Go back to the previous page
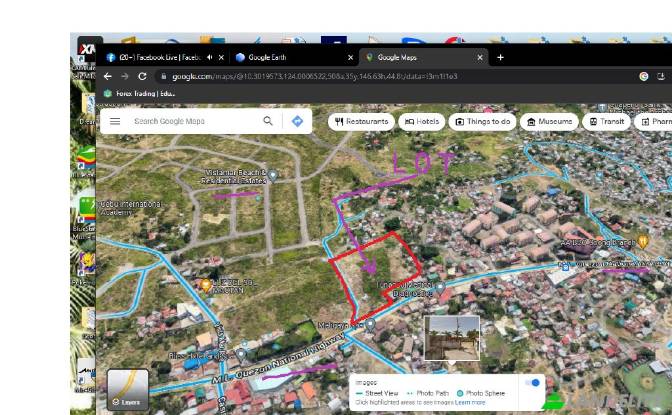Image resolution: width=672 pixels, height=415 pixels. click(x=108, y=76)
